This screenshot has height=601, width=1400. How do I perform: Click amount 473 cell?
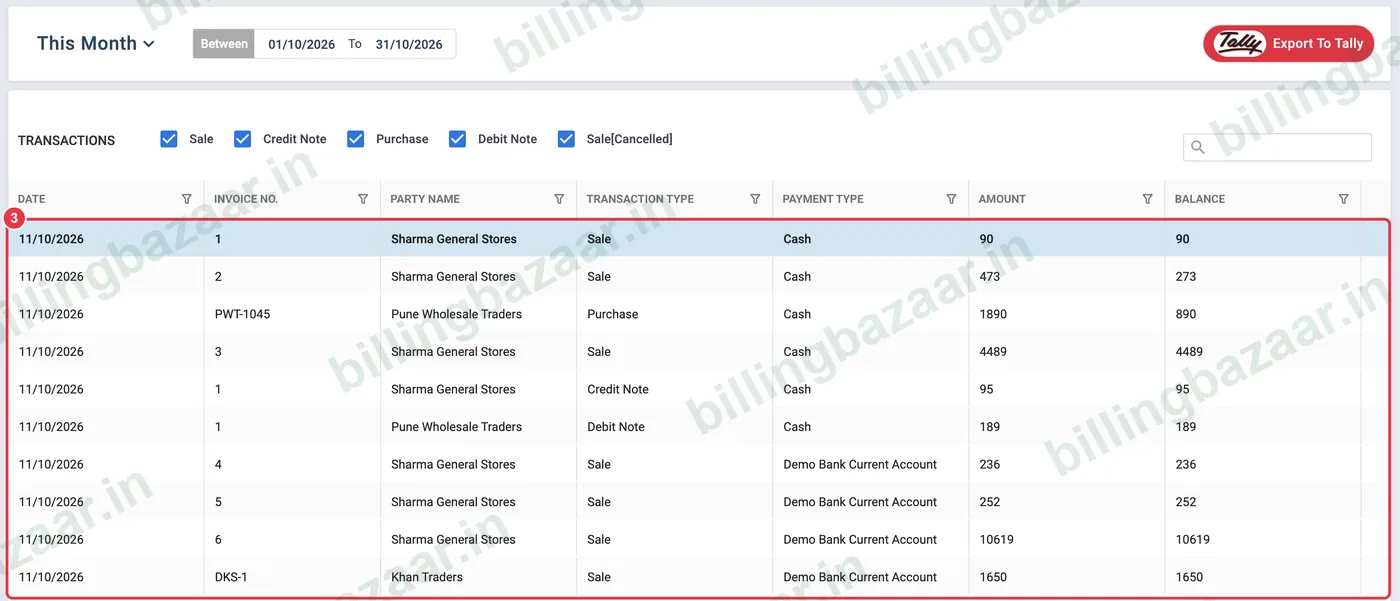pos(990,277)
